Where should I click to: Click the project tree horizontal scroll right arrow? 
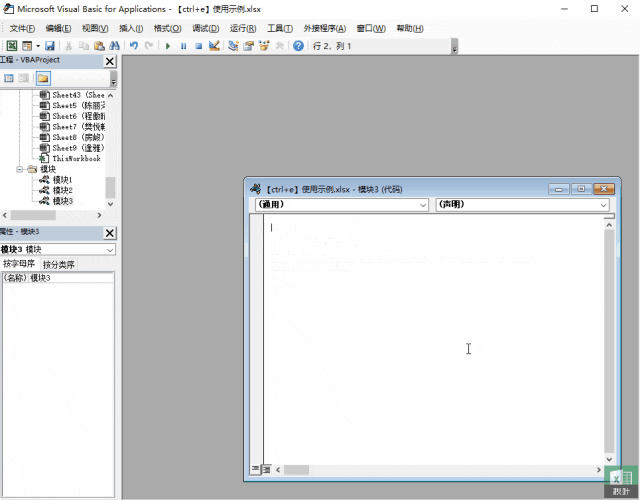[x=99, y=215]
